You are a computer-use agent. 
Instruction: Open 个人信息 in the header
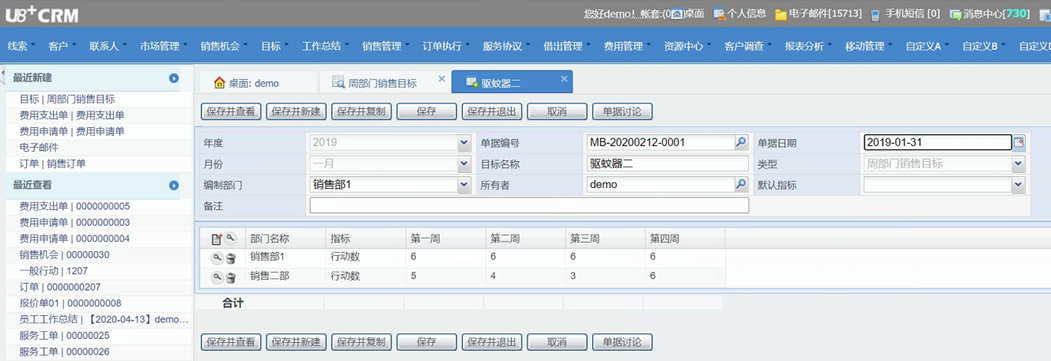click(x=740, y=13)
